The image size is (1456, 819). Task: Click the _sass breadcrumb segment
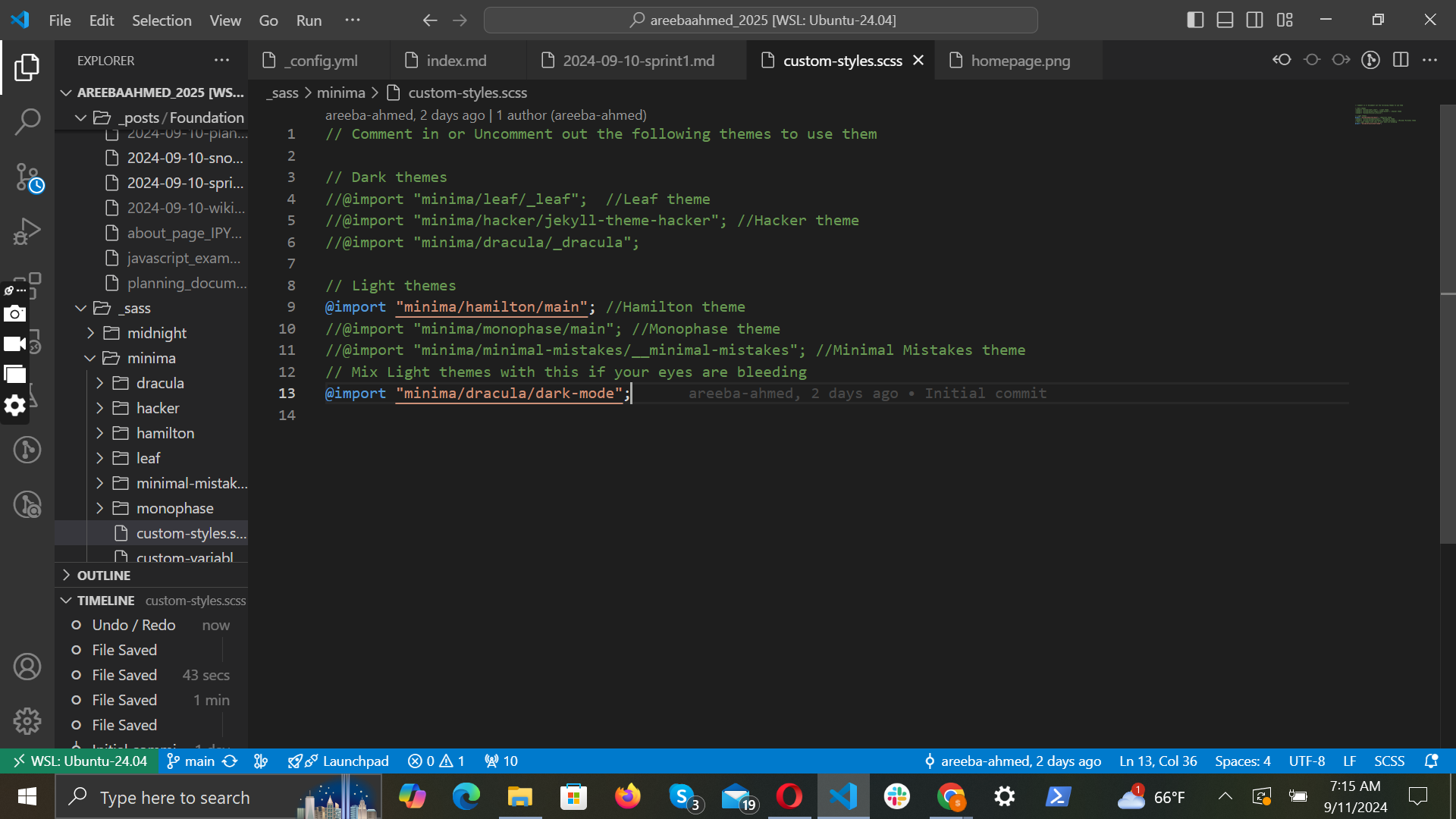(283, 93)
